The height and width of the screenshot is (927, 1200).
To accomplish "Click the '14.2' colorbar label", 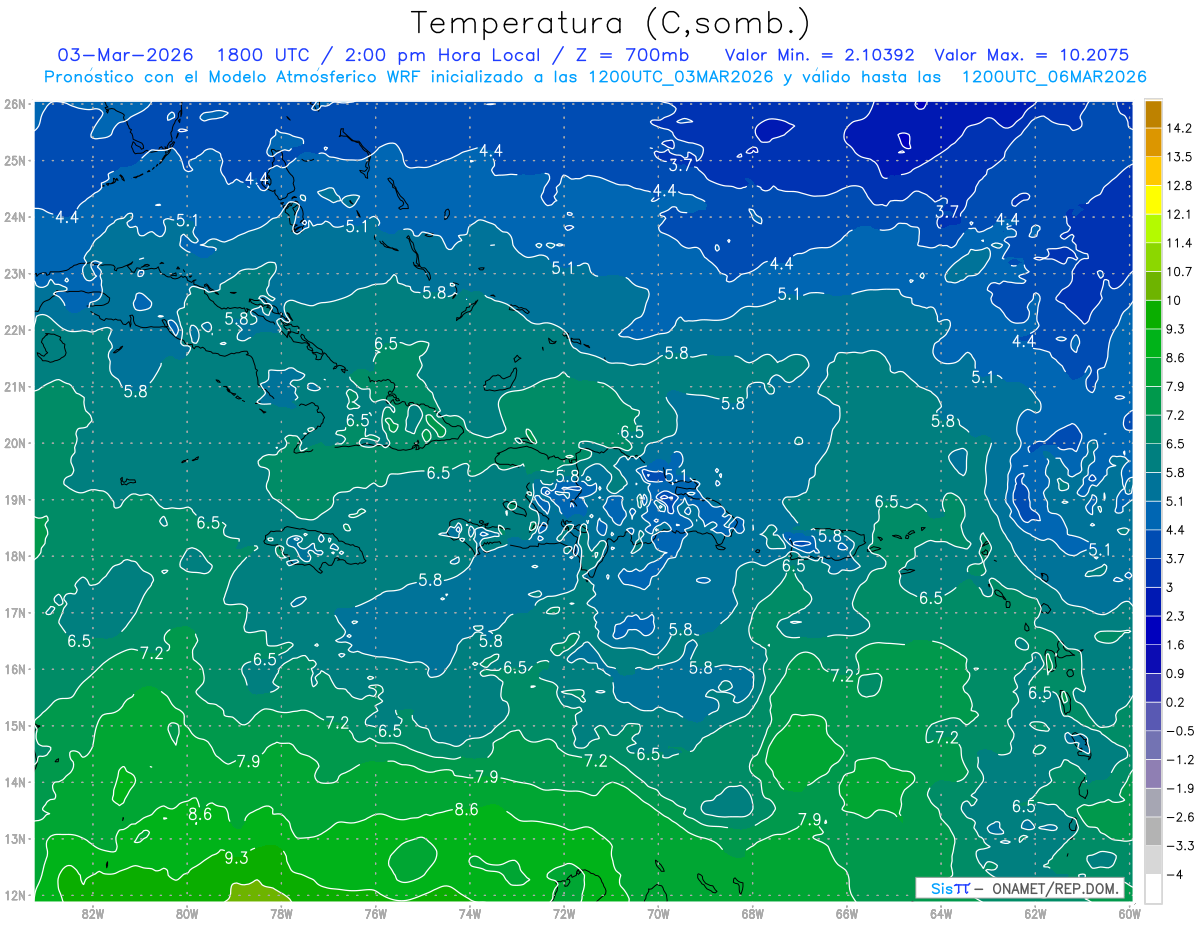I will point(1179,128).
